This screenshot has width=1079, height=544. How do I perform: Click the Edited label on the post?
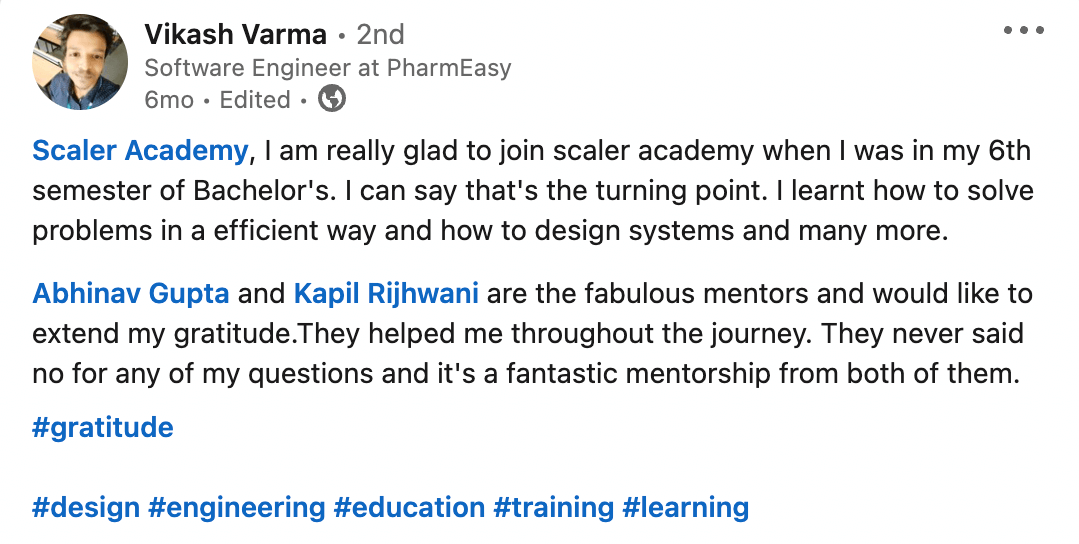pos(255,100)
